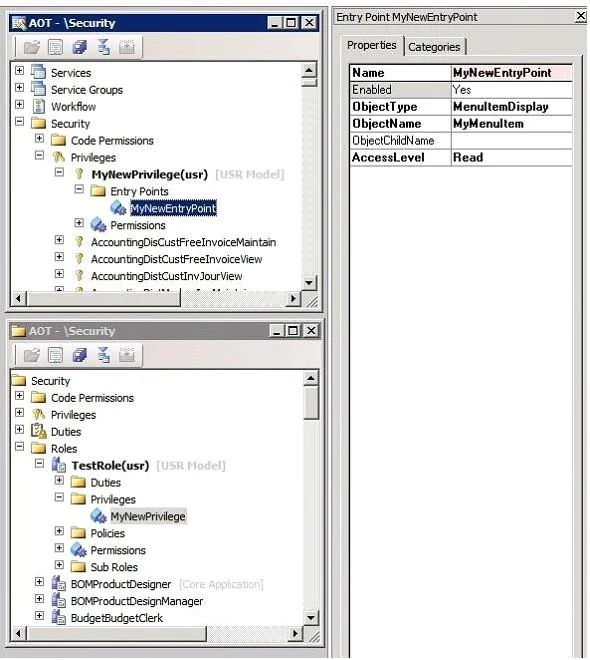Screen dimensions: 590x660
Task: Select the Properties tab
Action: (372, 45)
